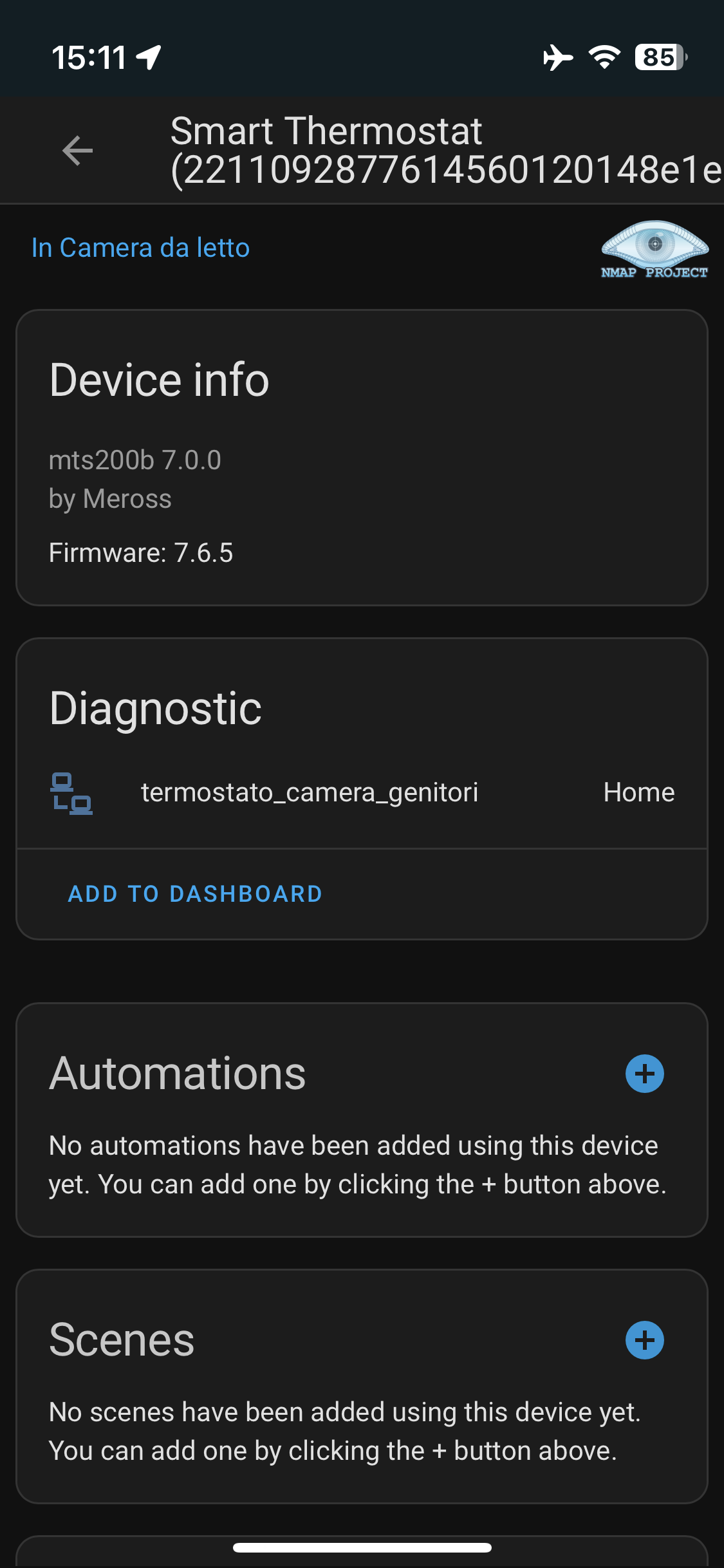Open the Camera da letto area link
724x1568 pixels.
pos(140,248)
